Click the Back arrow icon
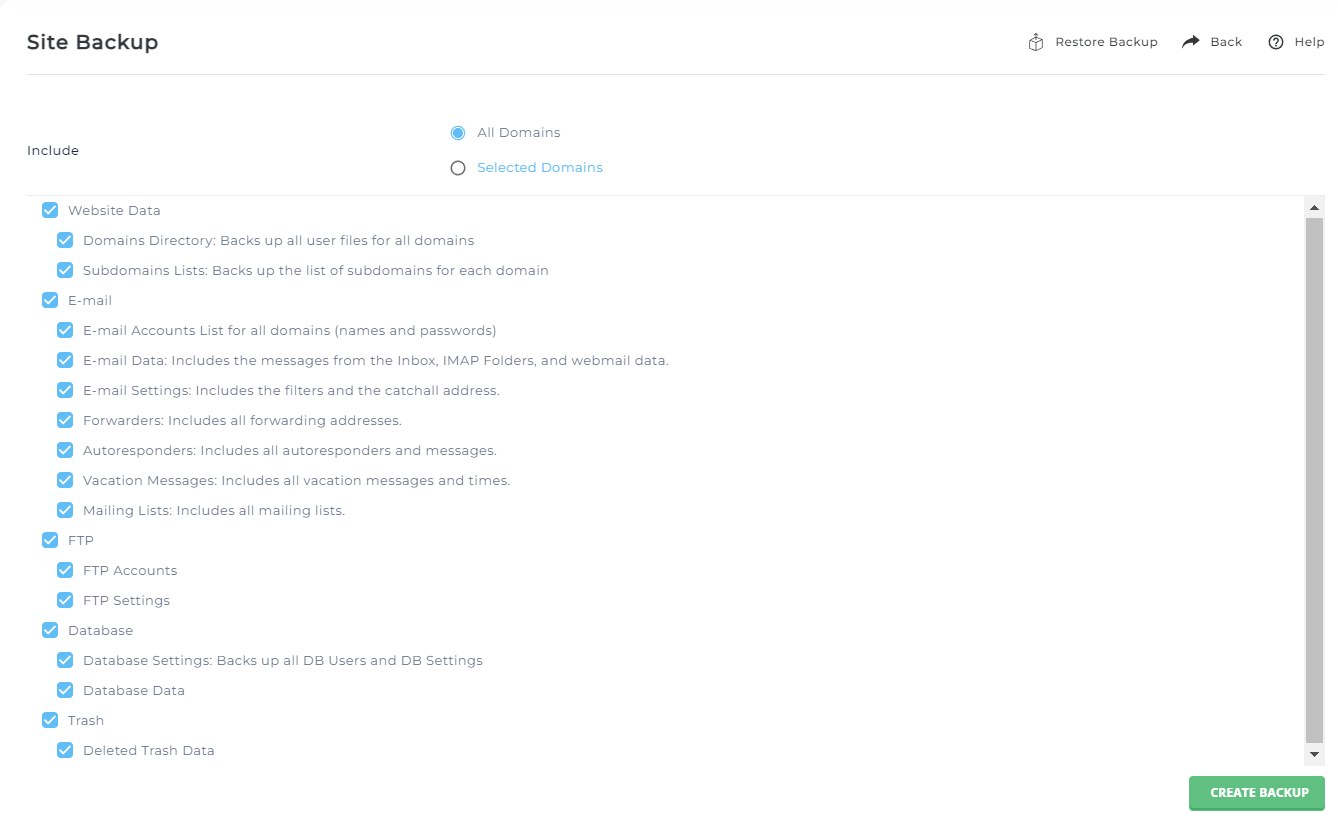This screenshot has width=1338, height=819. (1190, 42)
